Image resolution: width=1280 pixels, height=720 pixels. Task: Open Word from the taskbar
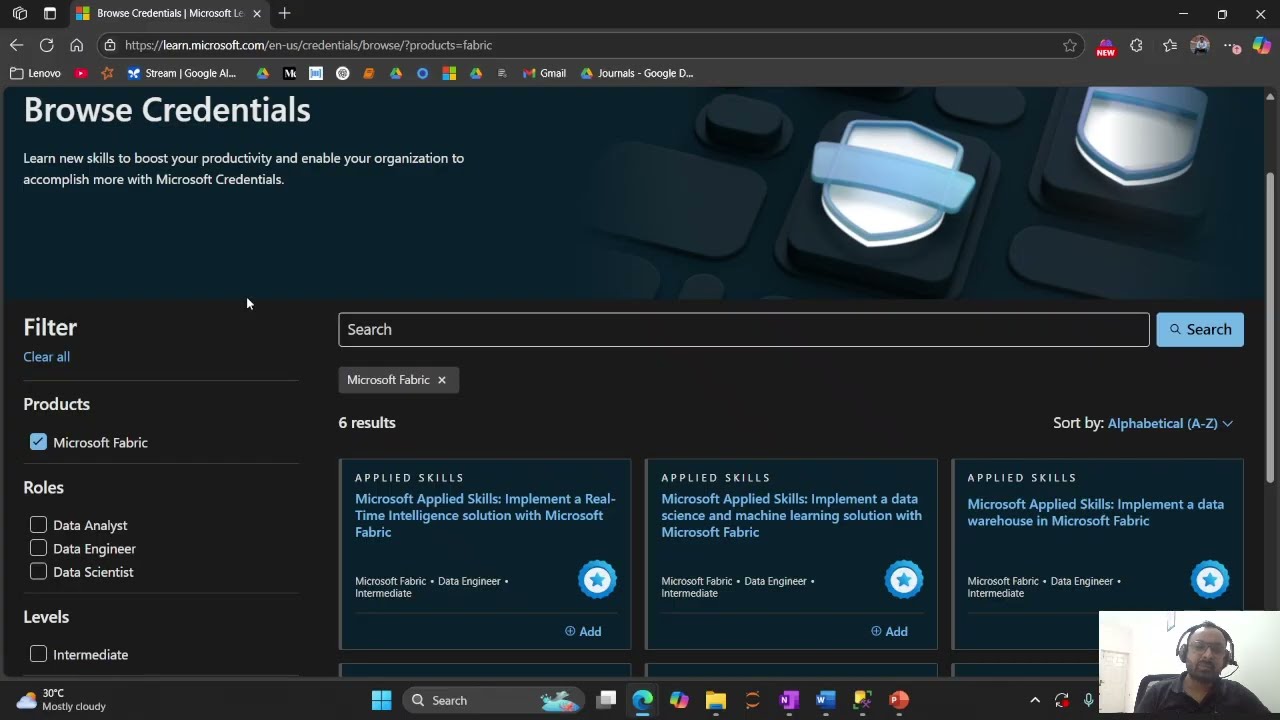tap(825, 700)
